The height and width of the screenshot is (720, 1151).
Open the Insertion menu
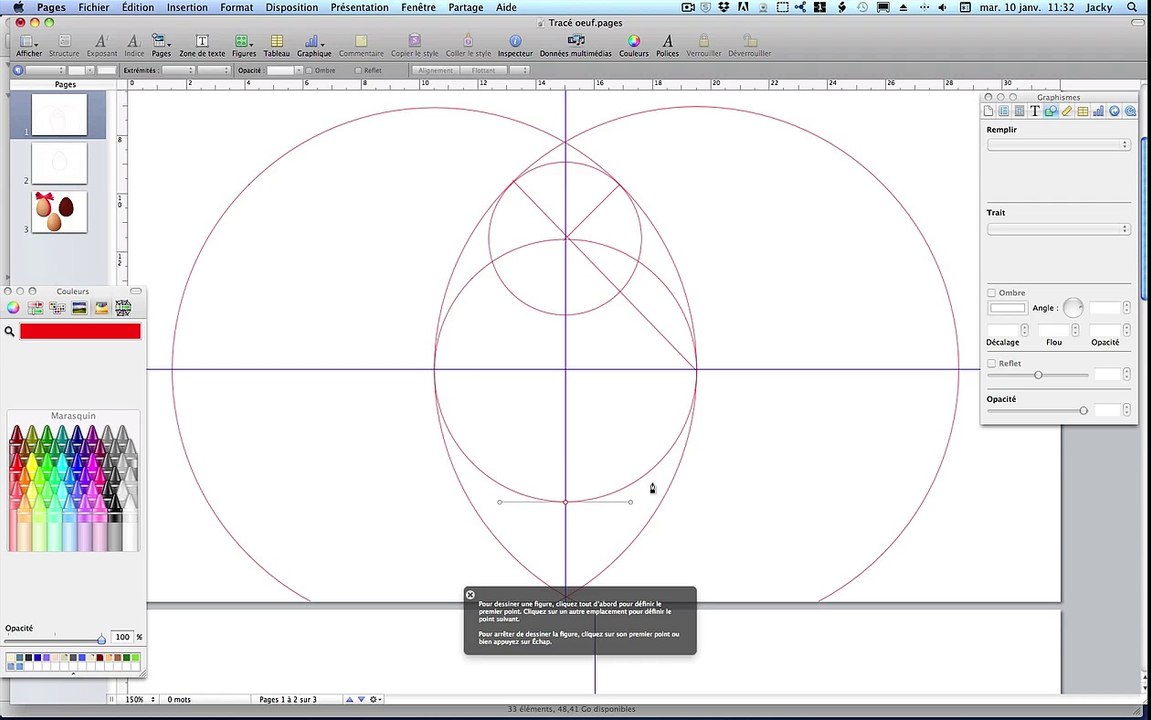pos(187,7)
